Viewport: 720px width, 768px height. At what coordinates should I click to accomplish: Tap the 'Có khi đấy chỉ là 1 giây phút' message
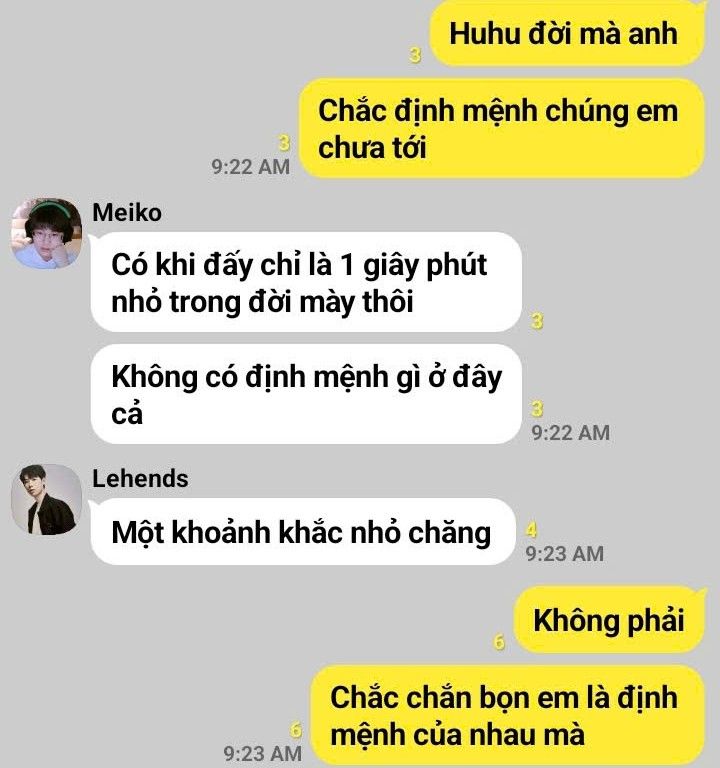tap(306, 282)
